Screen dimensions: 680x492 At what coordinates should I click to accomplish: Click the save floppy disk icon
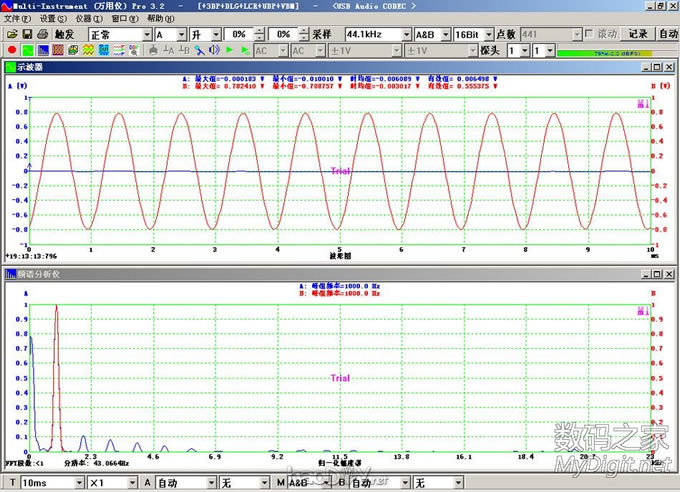coord(27,34)
